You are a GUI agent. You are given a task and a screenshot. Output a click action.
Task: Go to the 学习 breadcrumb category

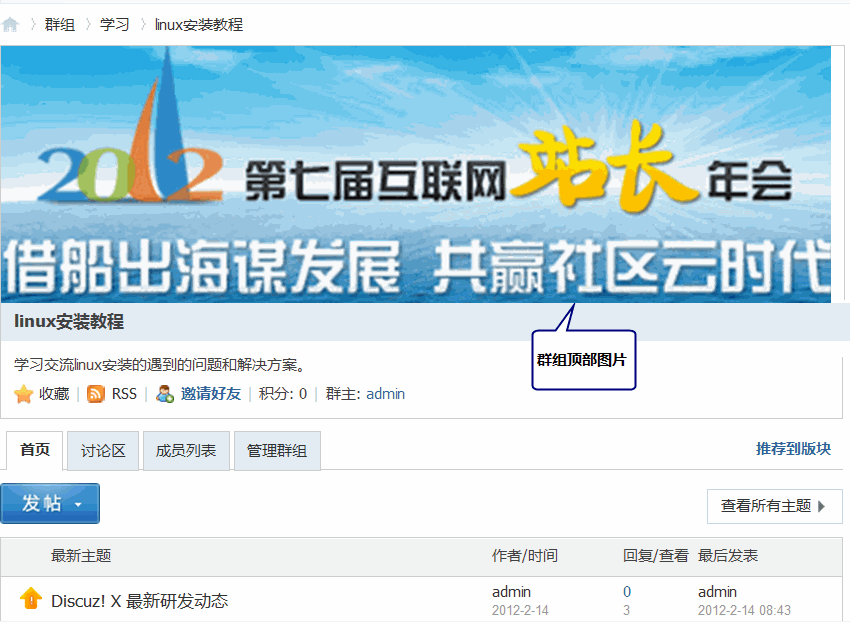click(x=115, y=25)
